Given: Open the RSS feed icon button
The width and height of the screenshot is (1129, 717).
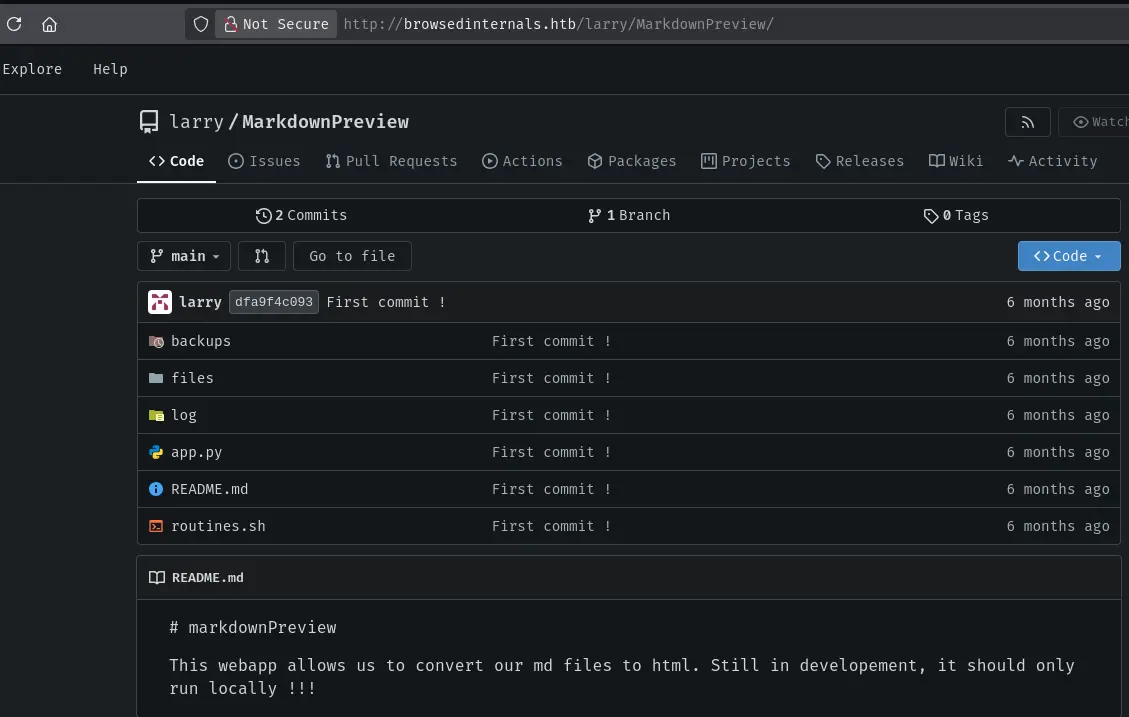Looking at the screenshot, I should [x=1027, y=122].
